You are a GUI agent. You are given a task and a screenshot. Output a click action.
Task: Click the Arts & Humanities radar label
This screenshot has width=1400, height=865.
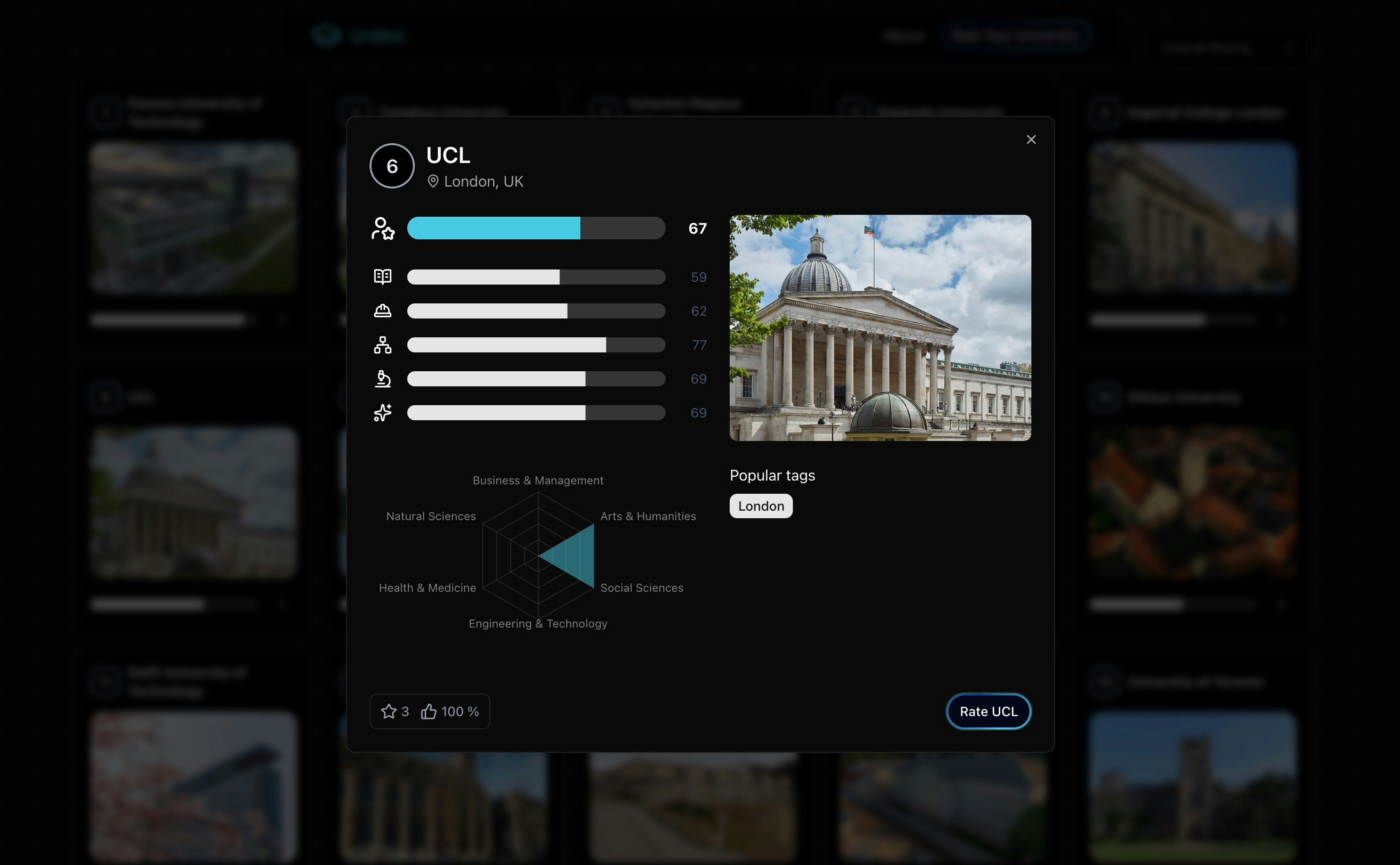[x=648, y=516]
